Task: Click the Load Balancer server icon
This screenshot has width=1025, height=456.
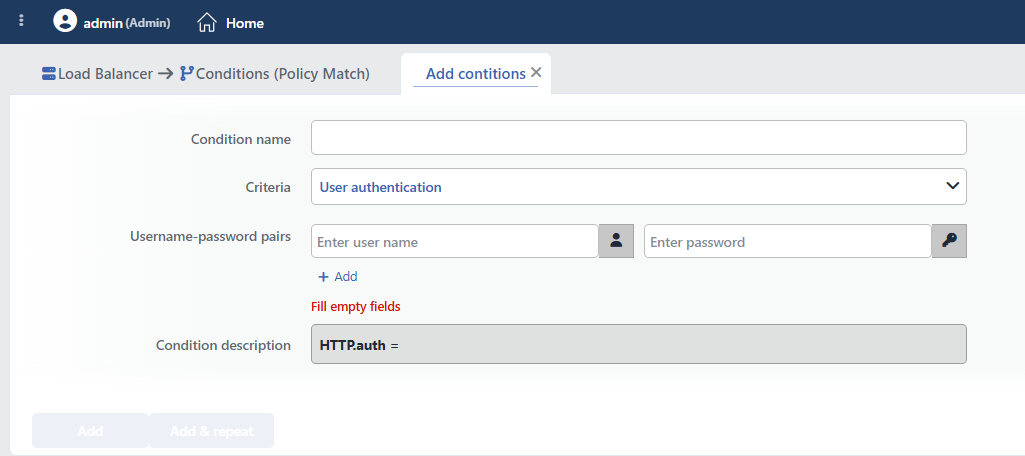Action: point(48,73)
